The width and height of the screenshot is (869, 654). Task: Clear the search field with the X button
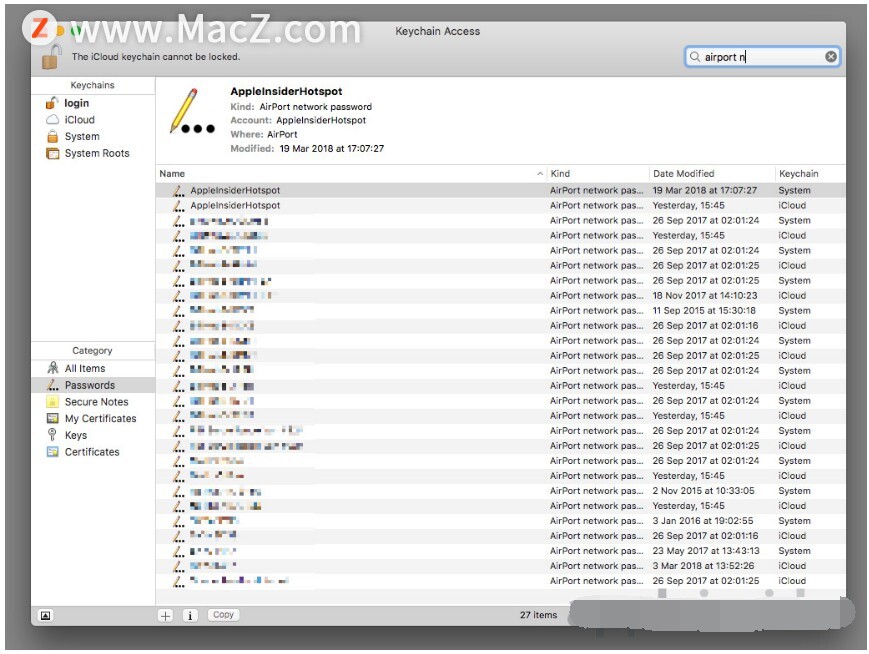click(831, 57)
